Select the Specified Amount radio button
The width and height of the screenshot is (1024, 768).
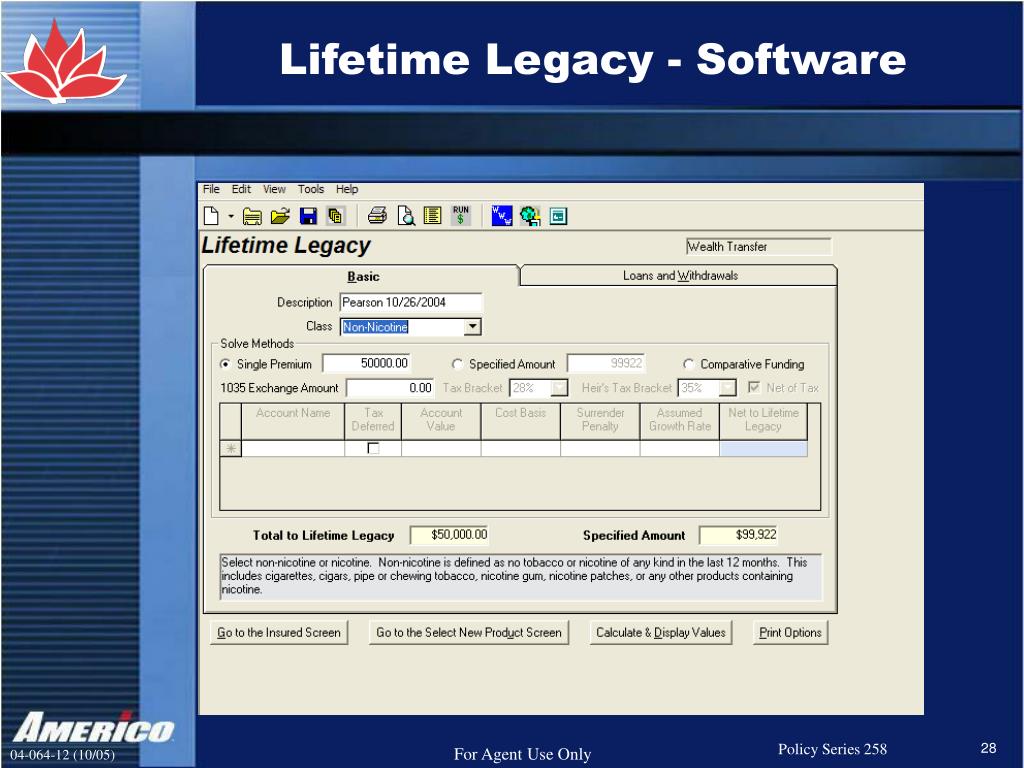point(457,364)
